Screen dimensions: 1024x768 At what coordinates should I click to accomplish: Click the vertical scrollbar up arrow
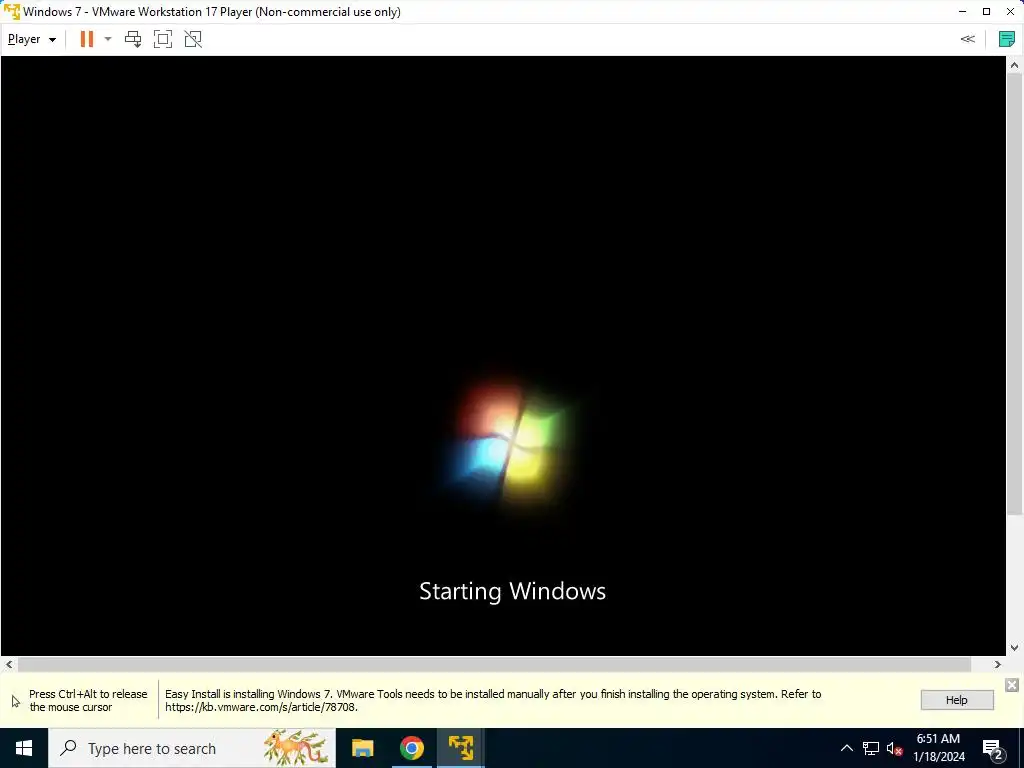(1014, 65)
